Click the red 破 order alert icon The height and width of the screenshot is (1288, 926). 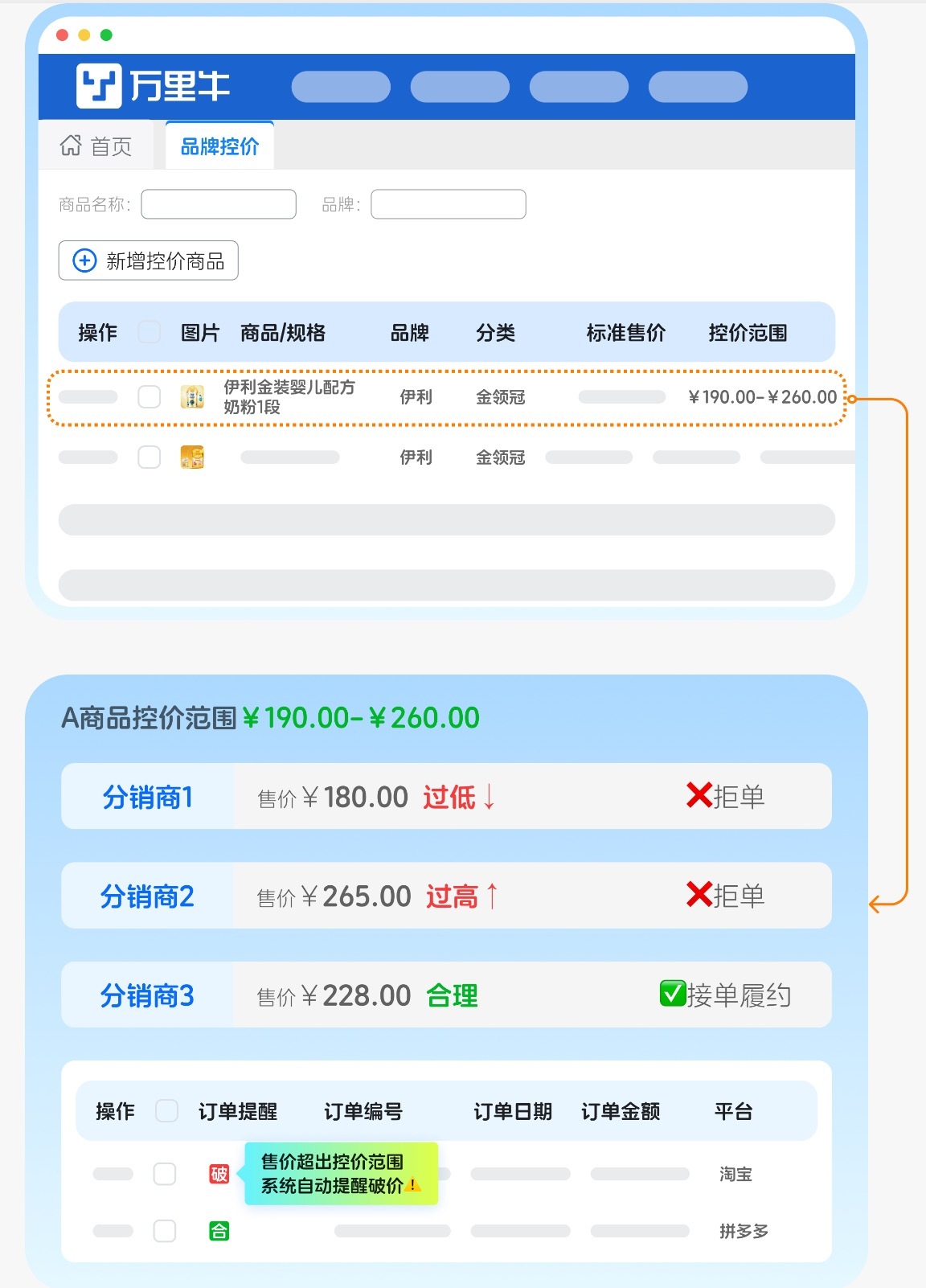219,1174
